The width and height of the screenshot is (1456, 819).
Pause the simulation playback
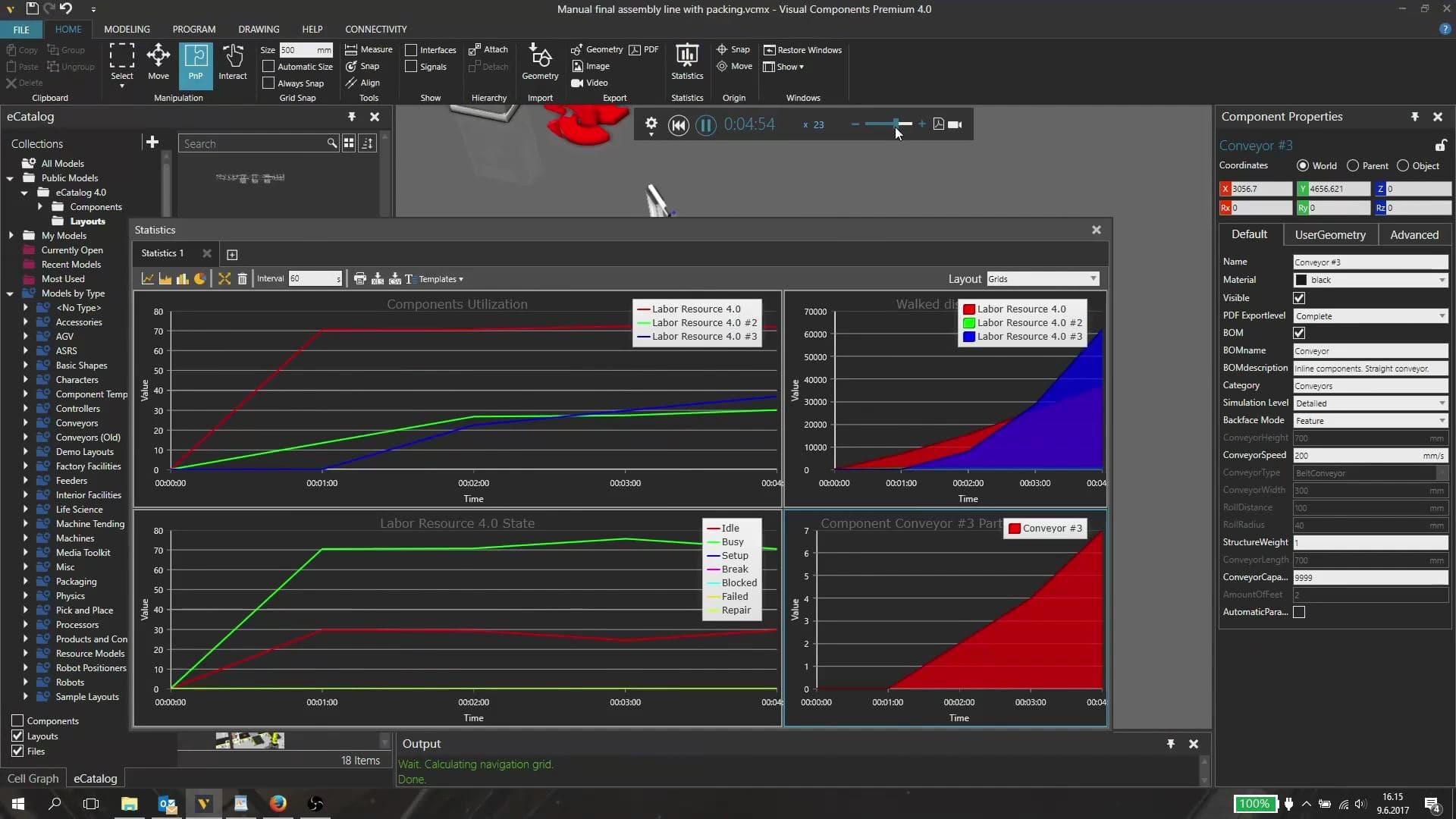(705, 125)
